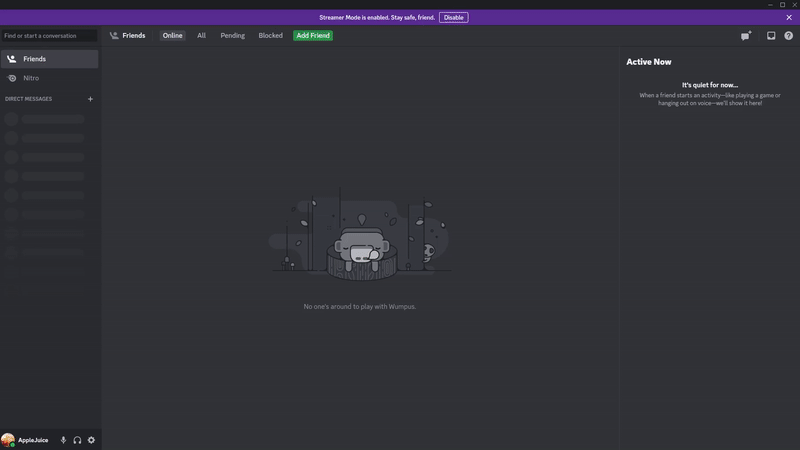This screenshot has width=800, height=450.
Task: Open User Settings gear icon
Action: click(x=91, y=440)
